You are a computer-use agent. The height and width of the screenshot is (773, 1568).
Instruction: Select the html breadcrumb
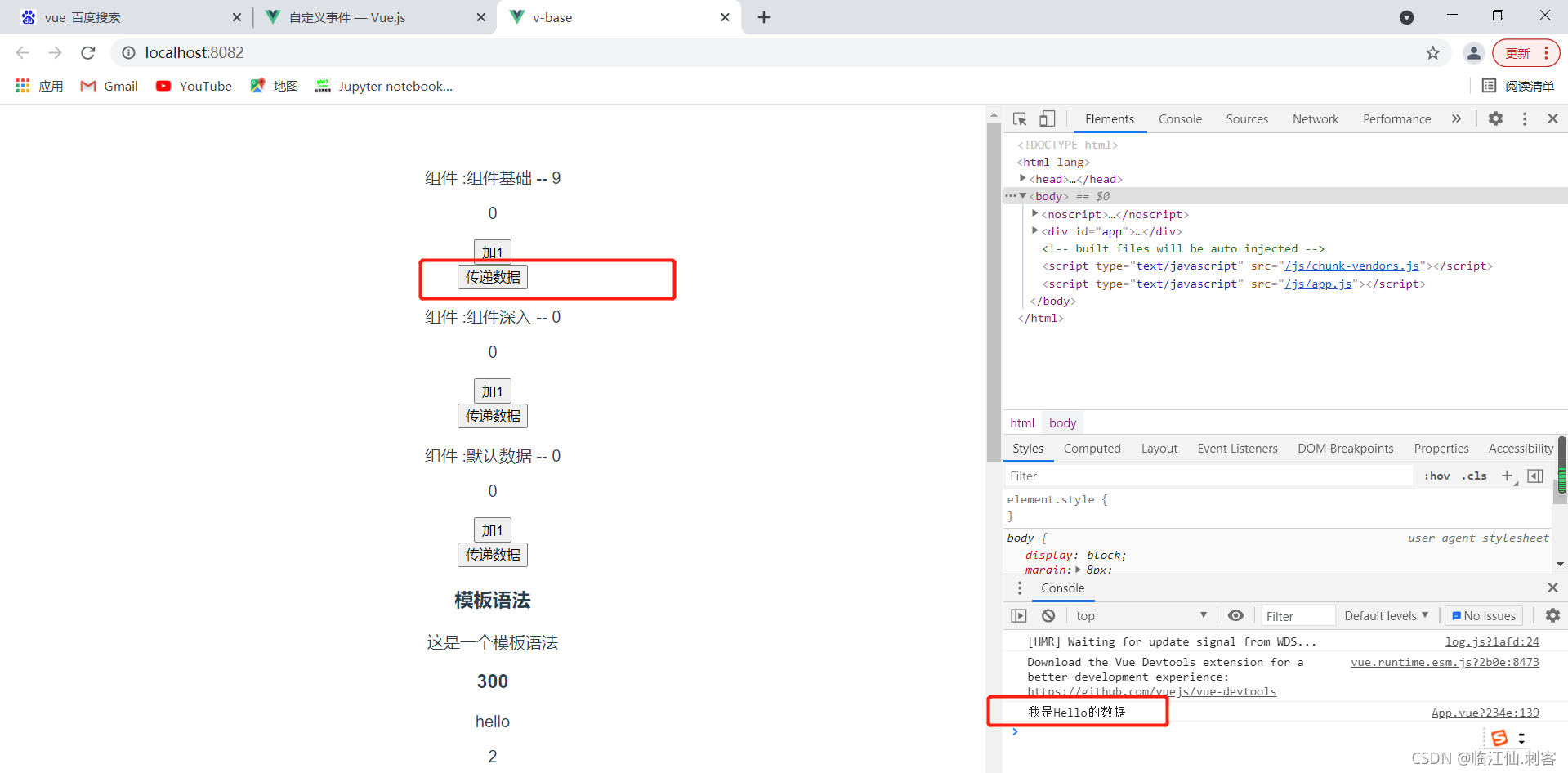tap(1022, 423)
